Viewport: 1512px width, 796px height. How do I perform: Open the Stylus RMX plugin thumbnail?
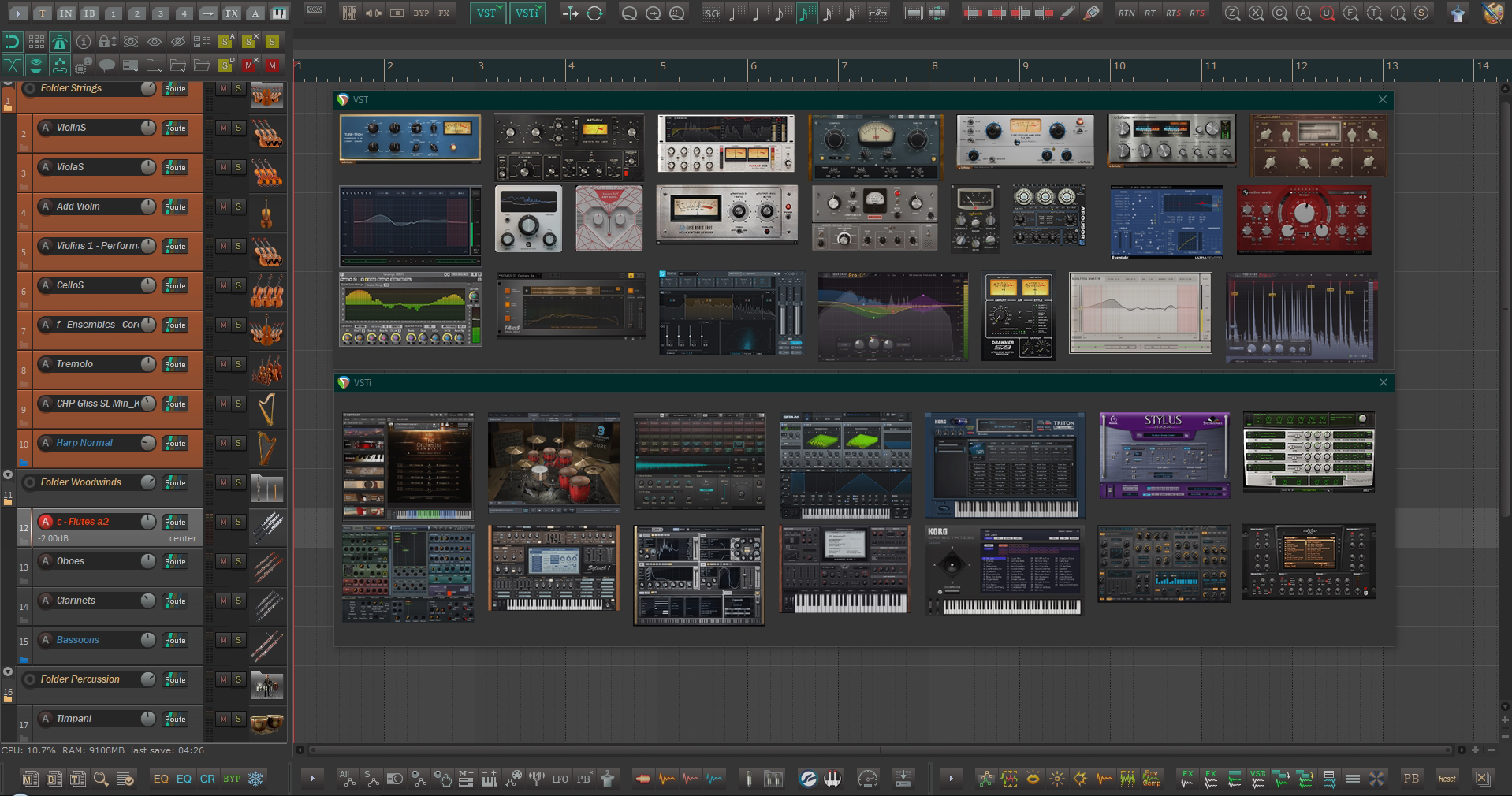click(x=1164, y=455)
